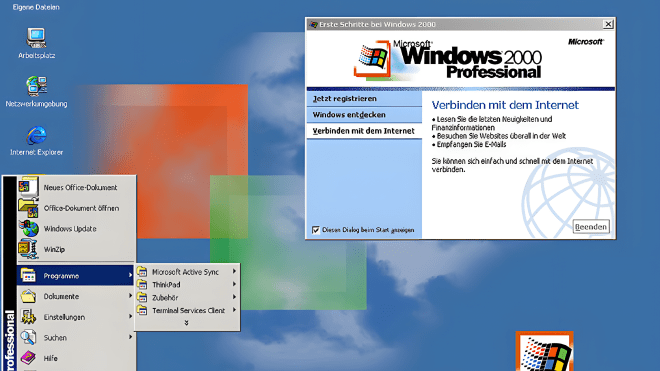The width and height of the screenshot is (660, 371).
Task: Click the Beenden button
Action: coord(591,227)
